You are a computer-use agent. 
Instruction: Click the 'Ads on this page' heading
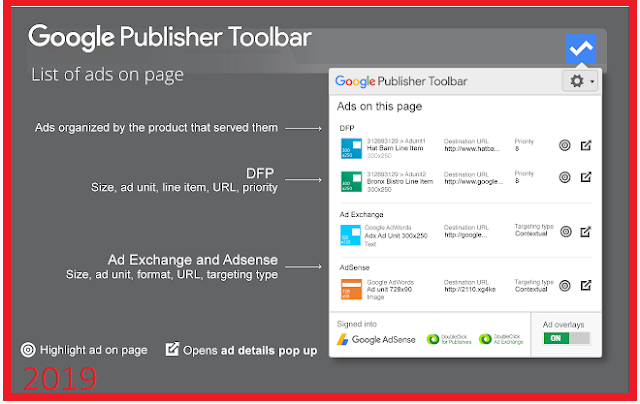pos(379,107)
